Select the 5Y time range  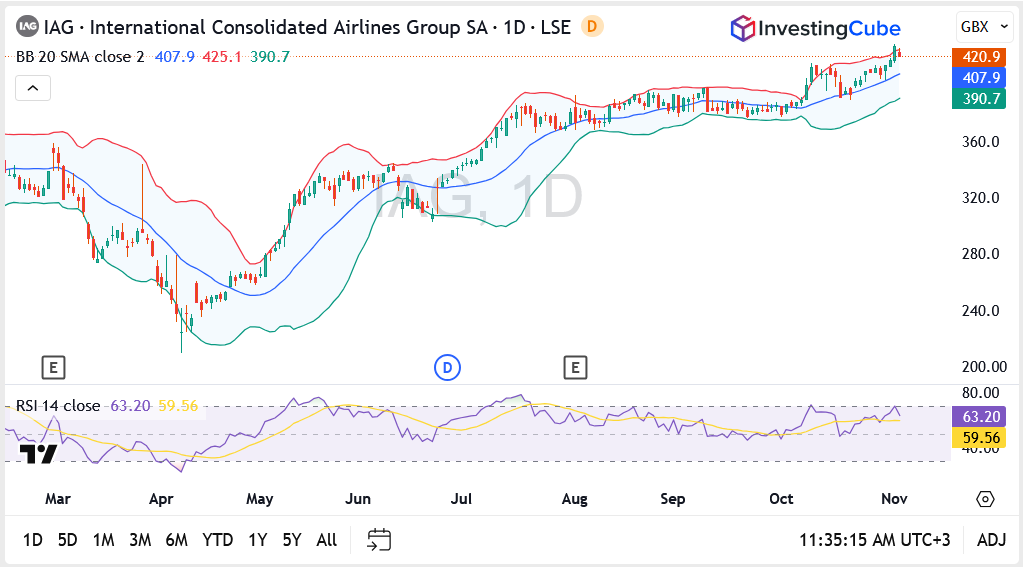coord(291,540)
